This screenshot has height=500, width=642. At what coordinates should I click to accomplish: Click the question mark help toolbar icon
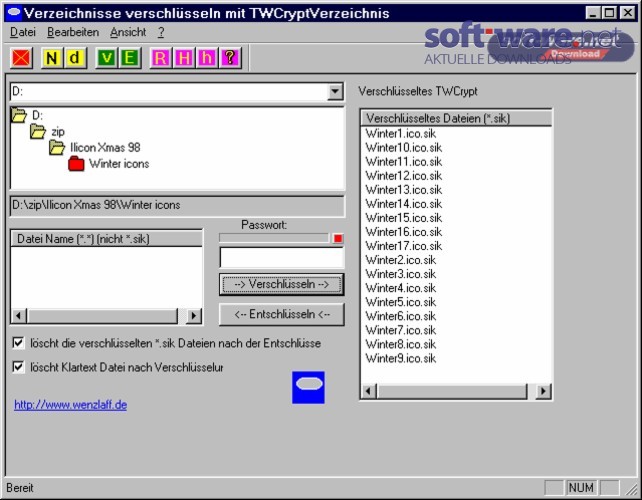click(x=231, y=58)
